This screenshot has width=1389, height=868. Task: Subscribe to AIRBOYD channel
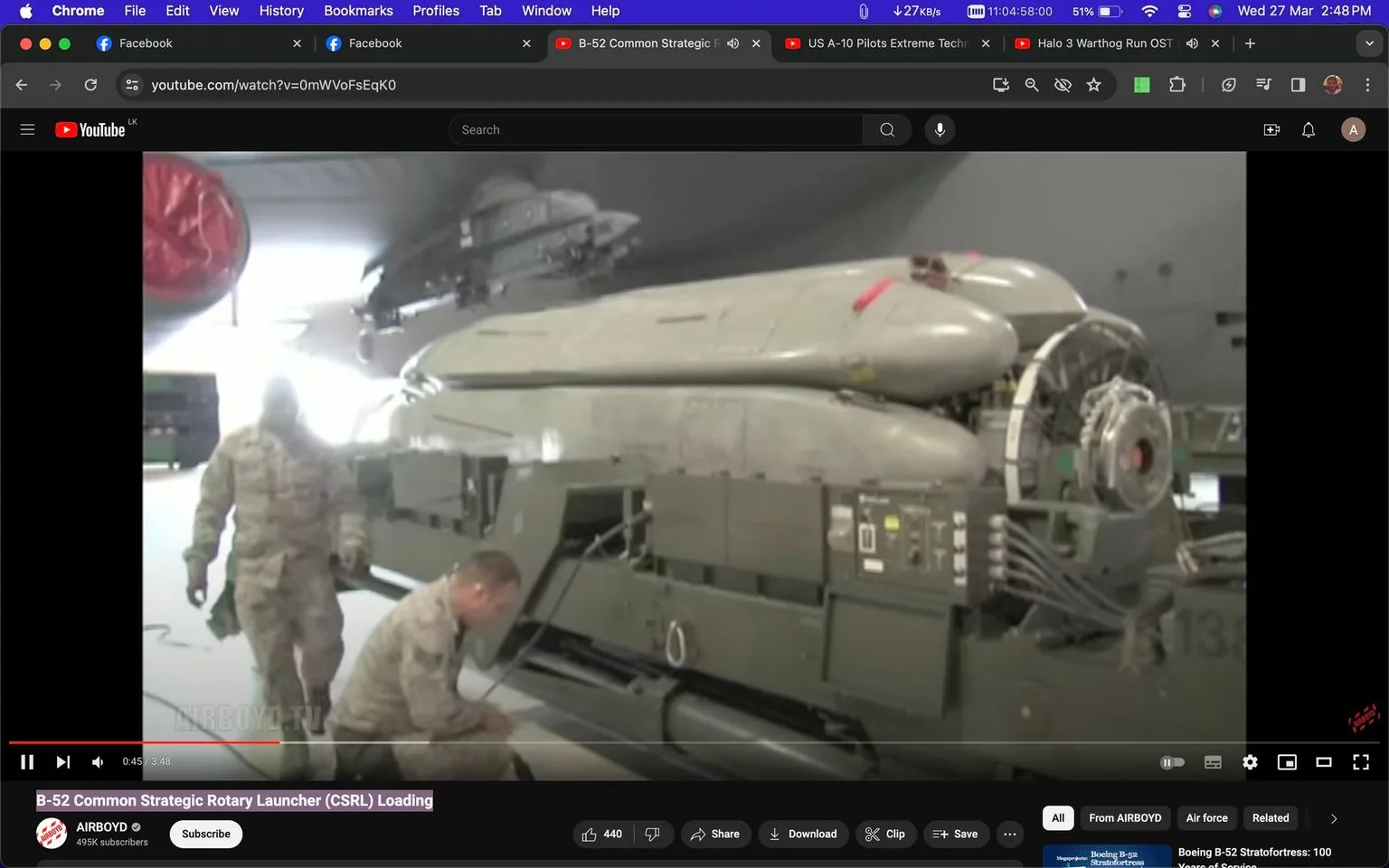point(206,834)
